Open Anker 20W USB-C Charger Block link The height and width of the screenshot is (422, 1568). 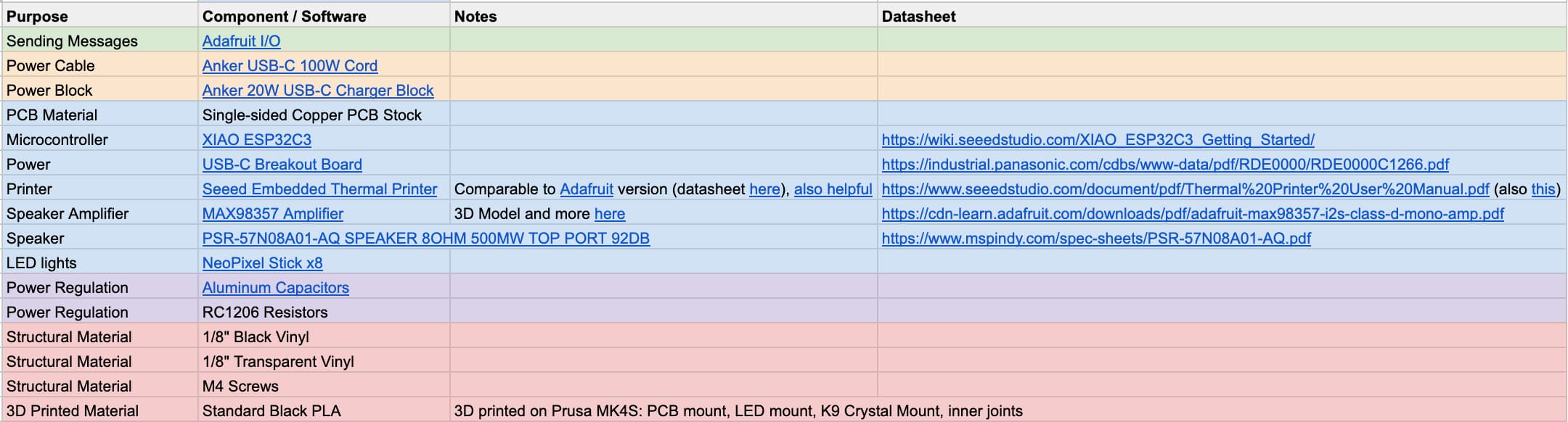coord(317,91)
